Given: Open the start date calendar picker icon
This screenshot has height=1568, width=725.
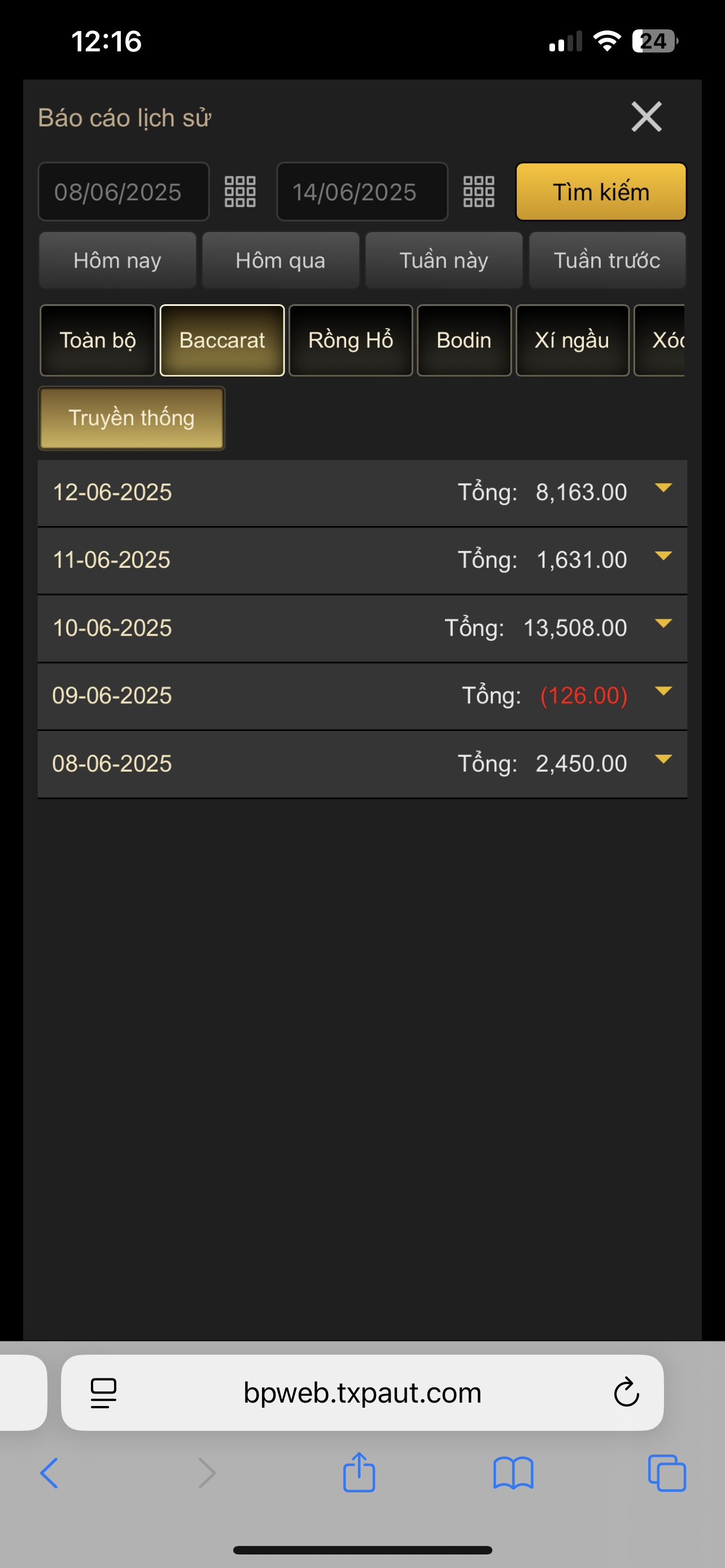Looking at the screenshot, I should click(x=240, y=192).
